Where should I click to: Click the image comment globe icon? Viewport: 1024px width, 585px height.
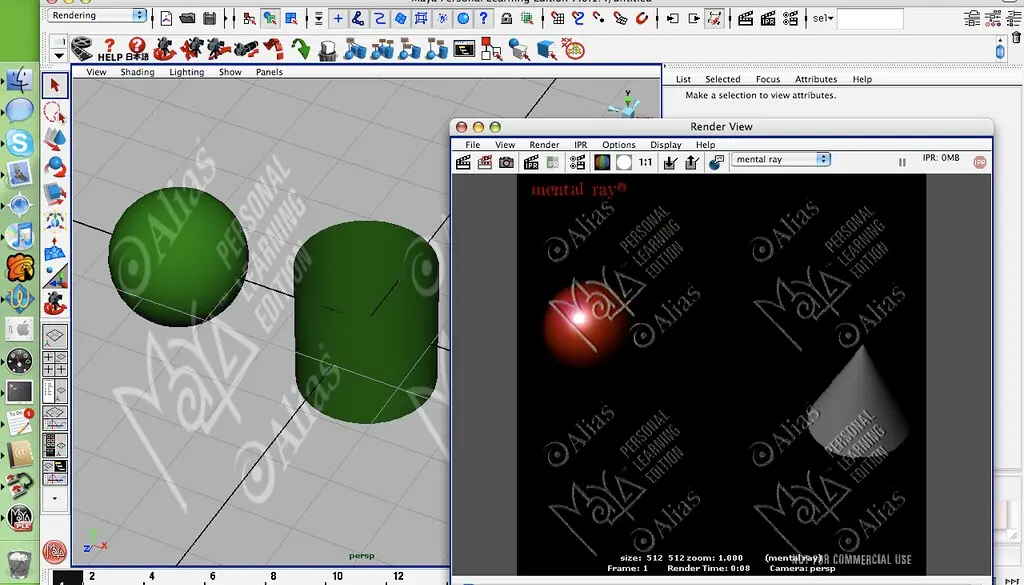[x=716, y=162]
